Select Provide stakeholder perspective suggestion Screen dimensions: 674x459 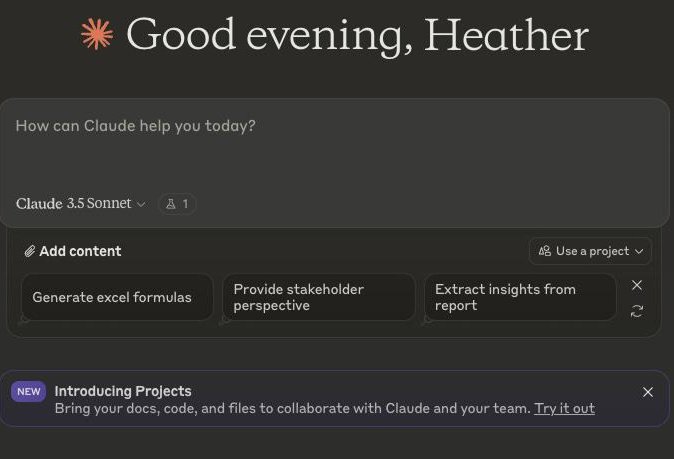[319, 297]
